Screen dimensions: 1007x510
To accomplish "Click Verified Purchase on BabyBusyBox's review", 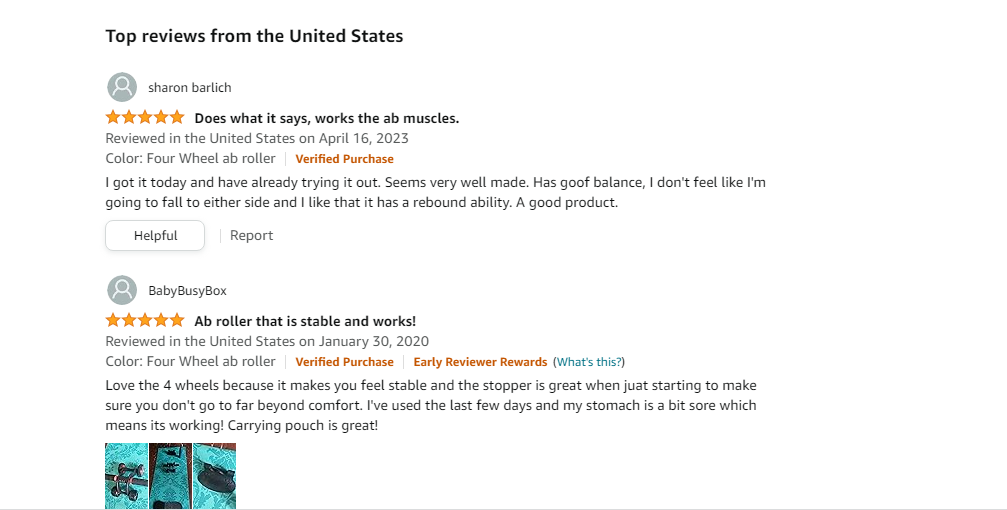I will [x=344, y=362].
